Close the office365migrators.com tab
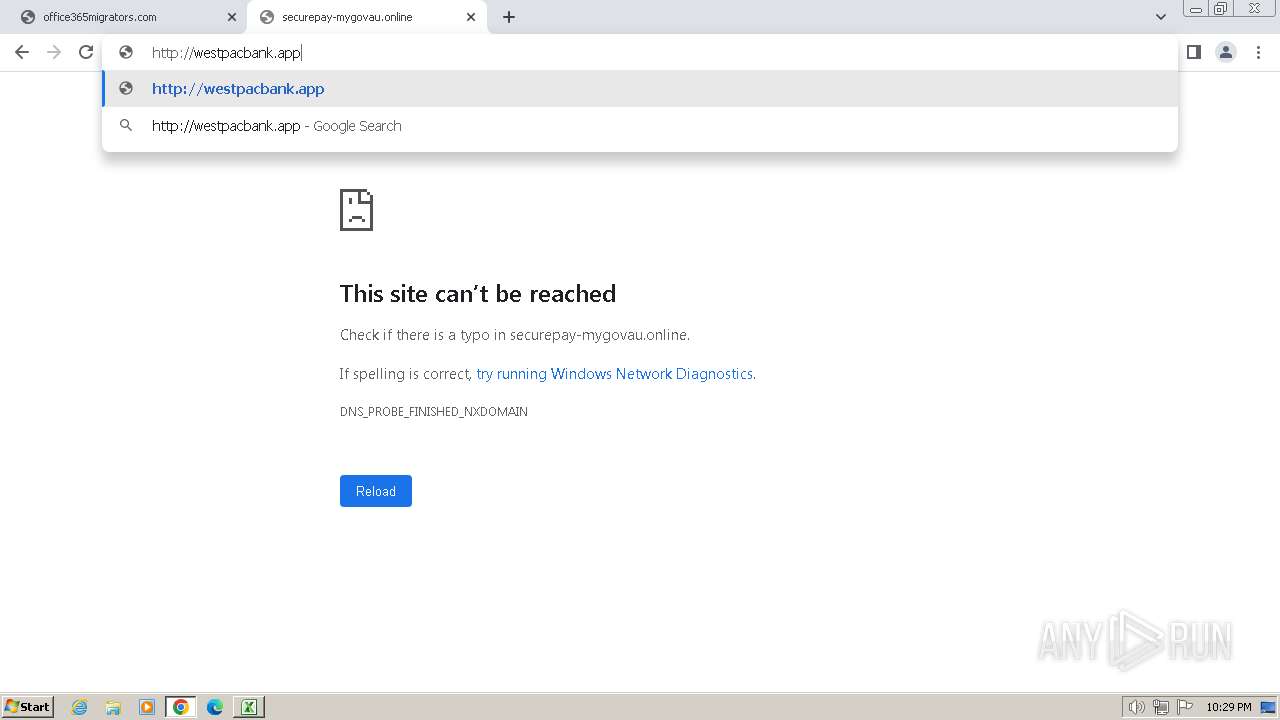1280x720 pixels. pyautogui.click(x=232, y=17)
